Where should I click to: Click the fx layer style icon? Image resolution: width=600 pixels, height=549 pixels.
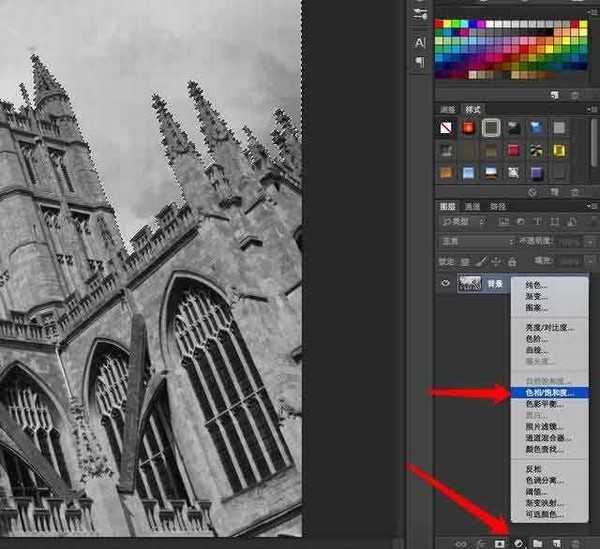coord(481,541)
